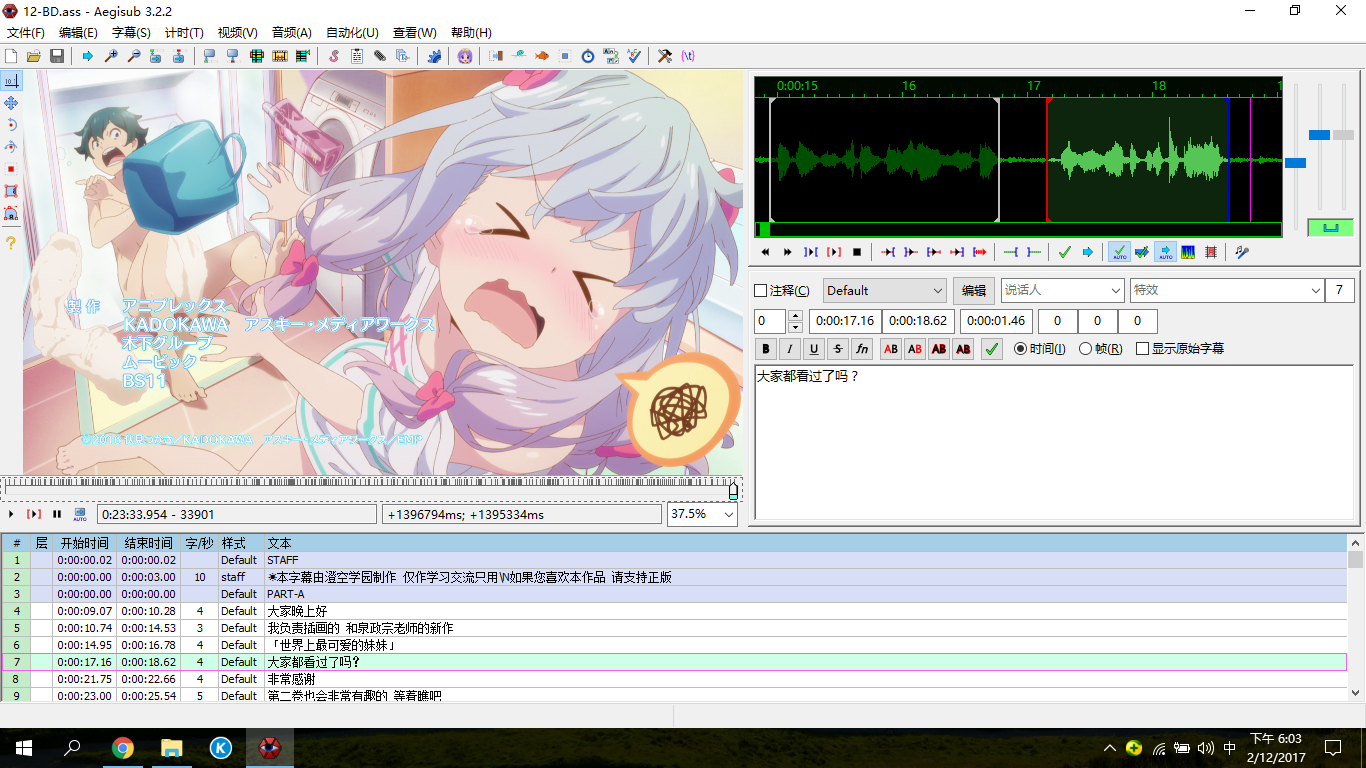Commit audio changes with green checkmark

click(1064, 252)
